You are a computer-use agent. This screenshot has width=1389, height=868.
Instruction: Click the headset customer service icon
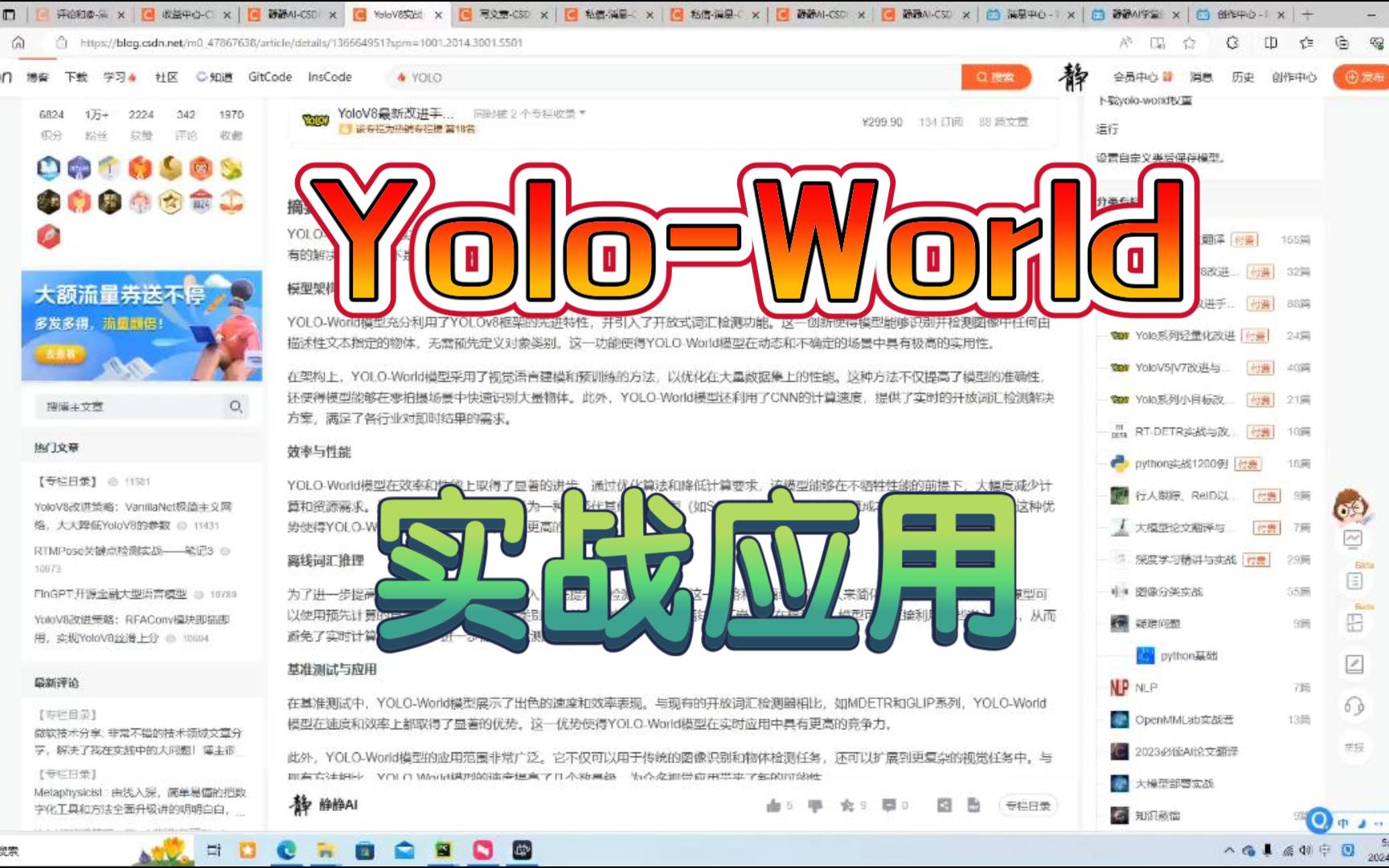pos(1354,706)
